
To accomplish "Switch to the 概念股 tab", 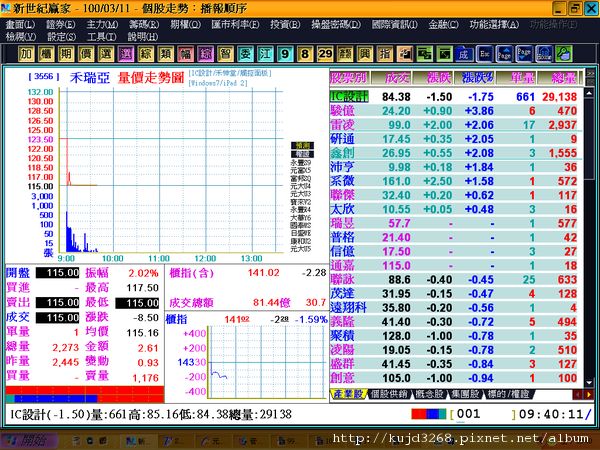I will (x=430, y=394).
